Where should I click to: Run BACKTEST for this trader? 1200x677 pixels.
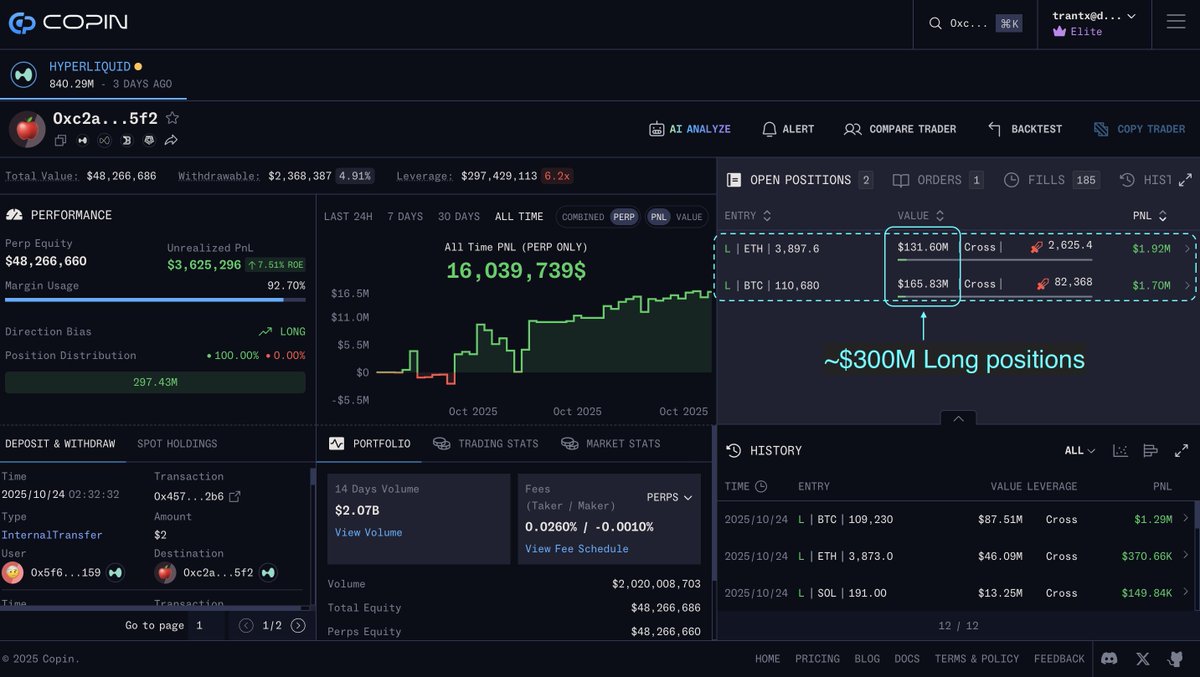tap(1025, 129)
